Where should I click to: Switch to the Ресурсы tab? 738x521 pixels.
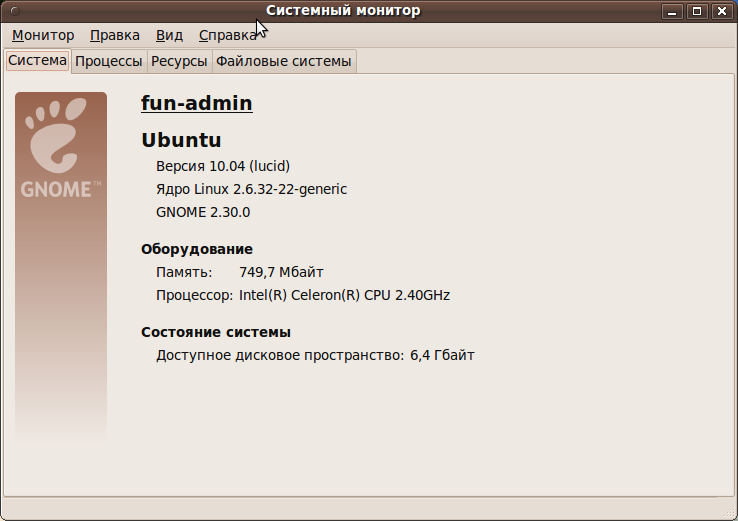tap(179, 61)
